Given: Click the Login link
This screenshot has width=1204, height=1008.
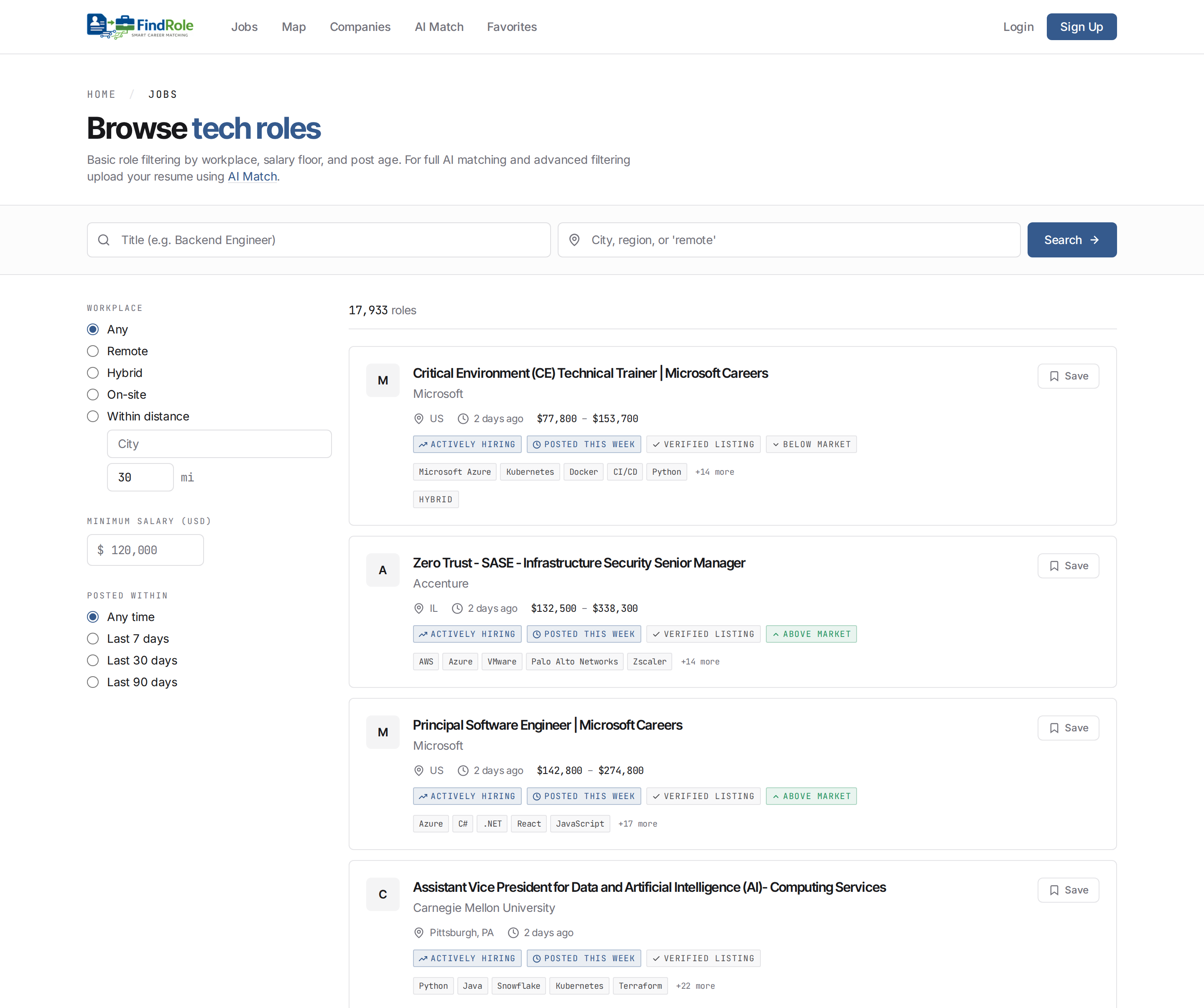Looking at the screenshot, I should [x=1018, y=27].
